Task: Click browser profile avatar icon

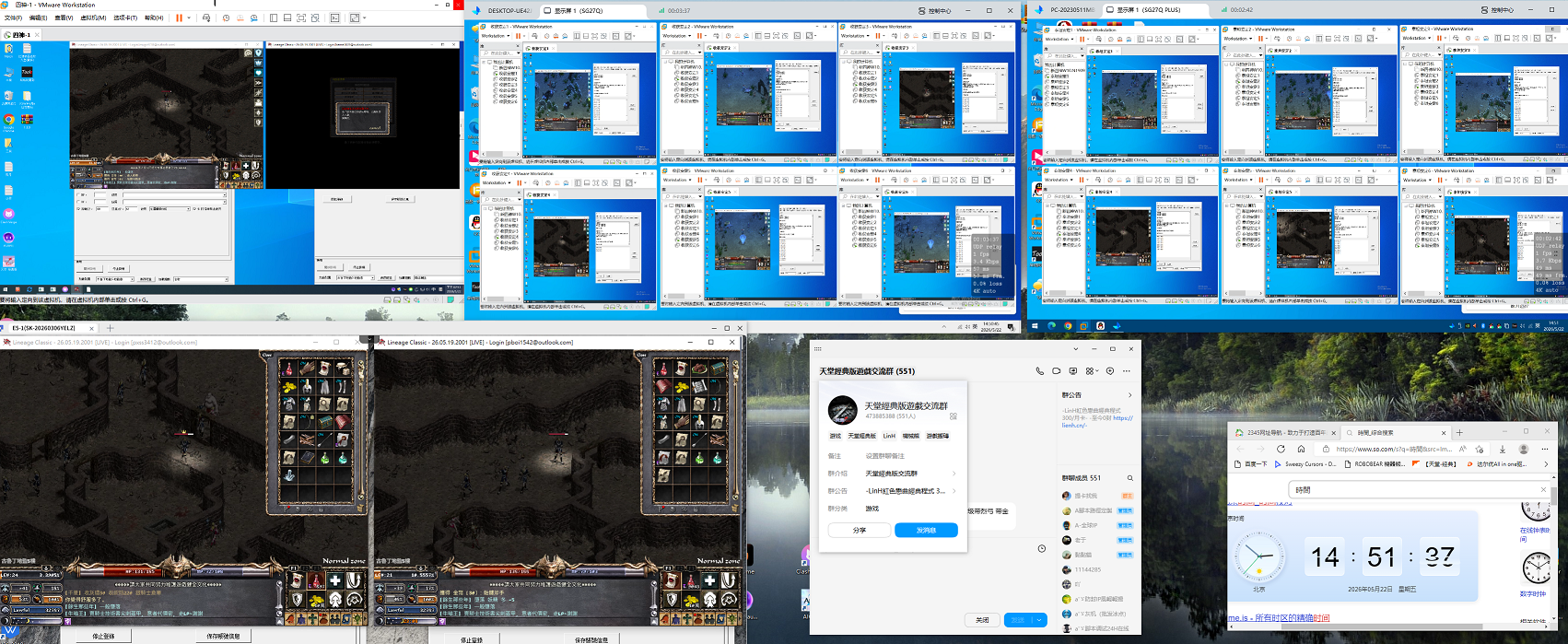Action: (x=1523, y=449)
